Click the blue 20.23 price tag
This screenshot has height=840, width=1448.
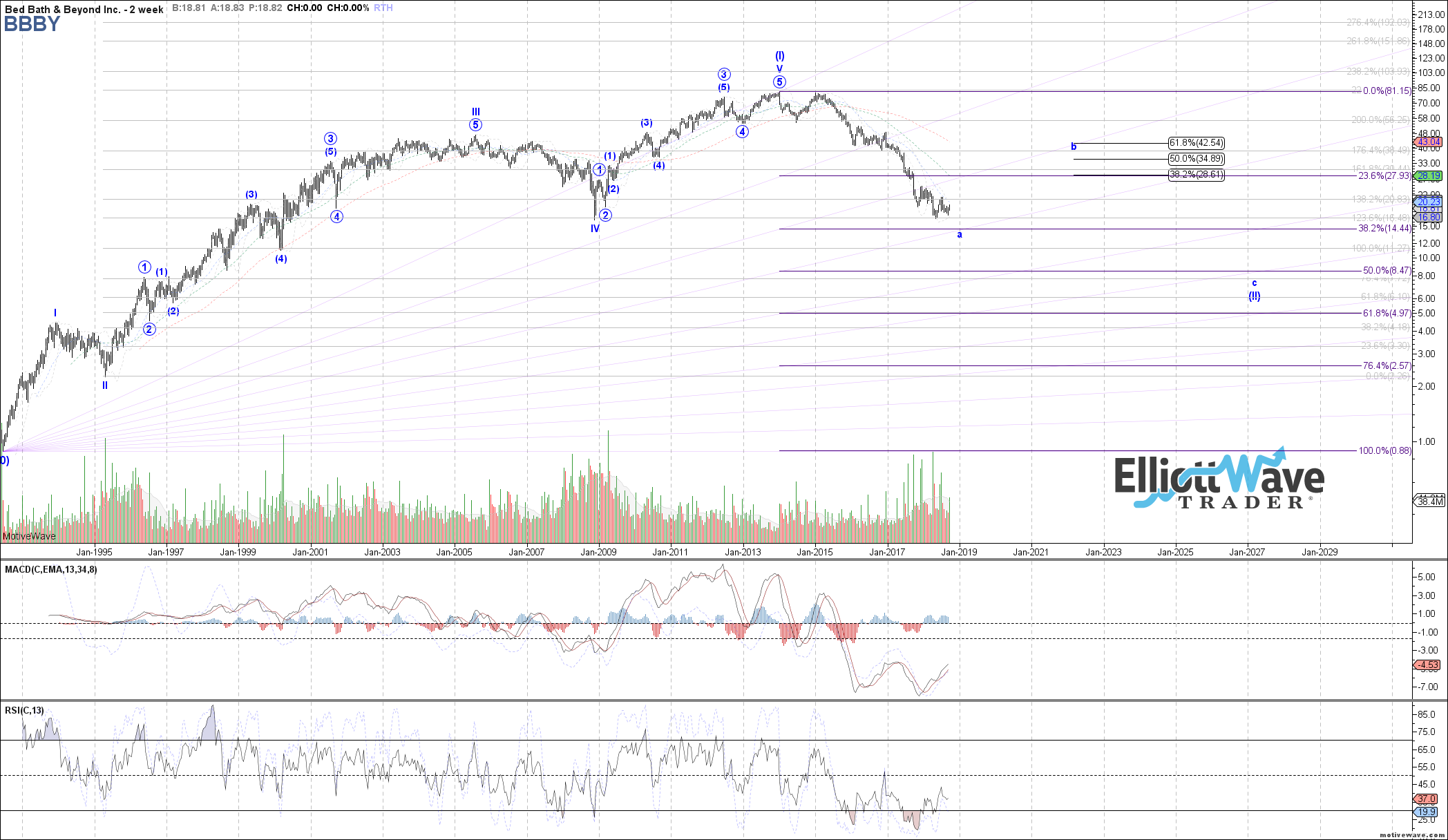coord(1427,202)
